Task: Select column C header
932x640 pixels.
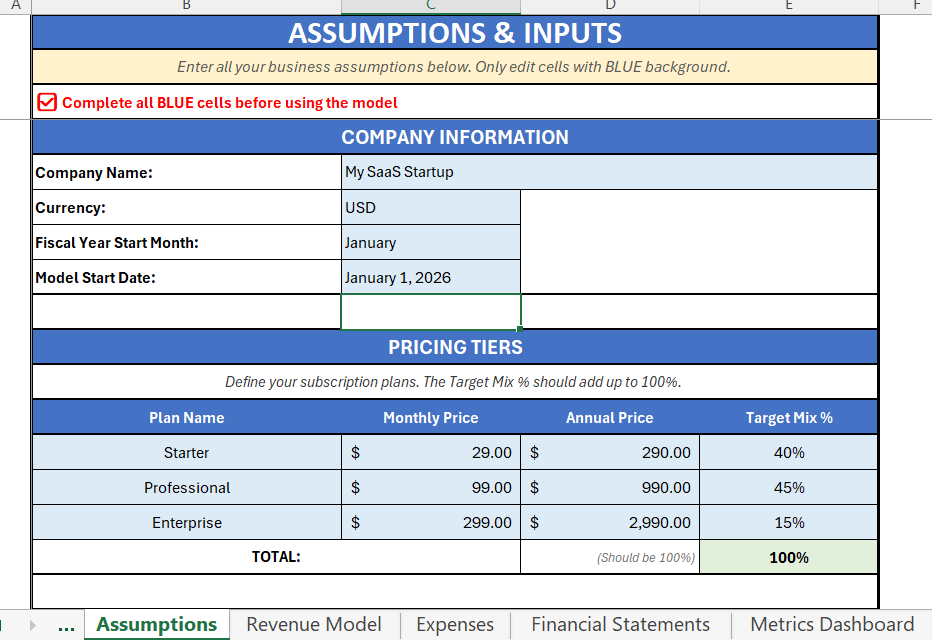Action: pyautogui.click(x=430, y=6)
